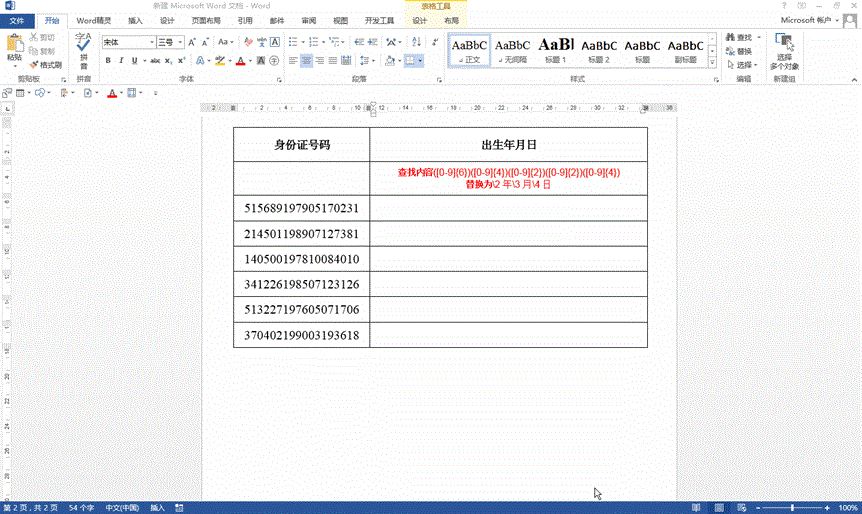The image size is (862, 514).
Task: Open the Microsoft account (帐户) menu
Action: pyautogui.click(x=810, y=20)
